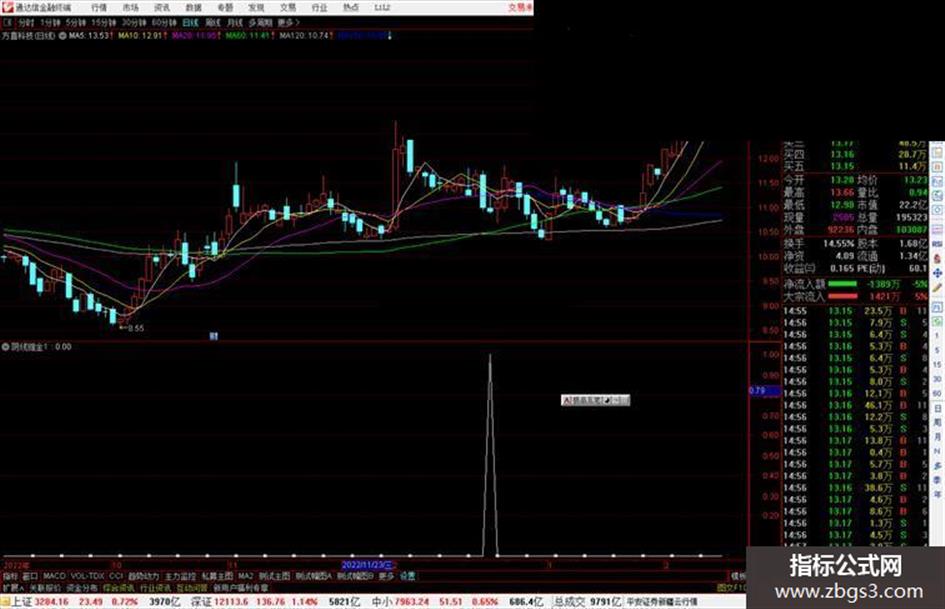The image size is (945, 609).
Task: Click the 日 period shortcut on right sidebar
Action: pyautogui.click(x=937, y=408)
